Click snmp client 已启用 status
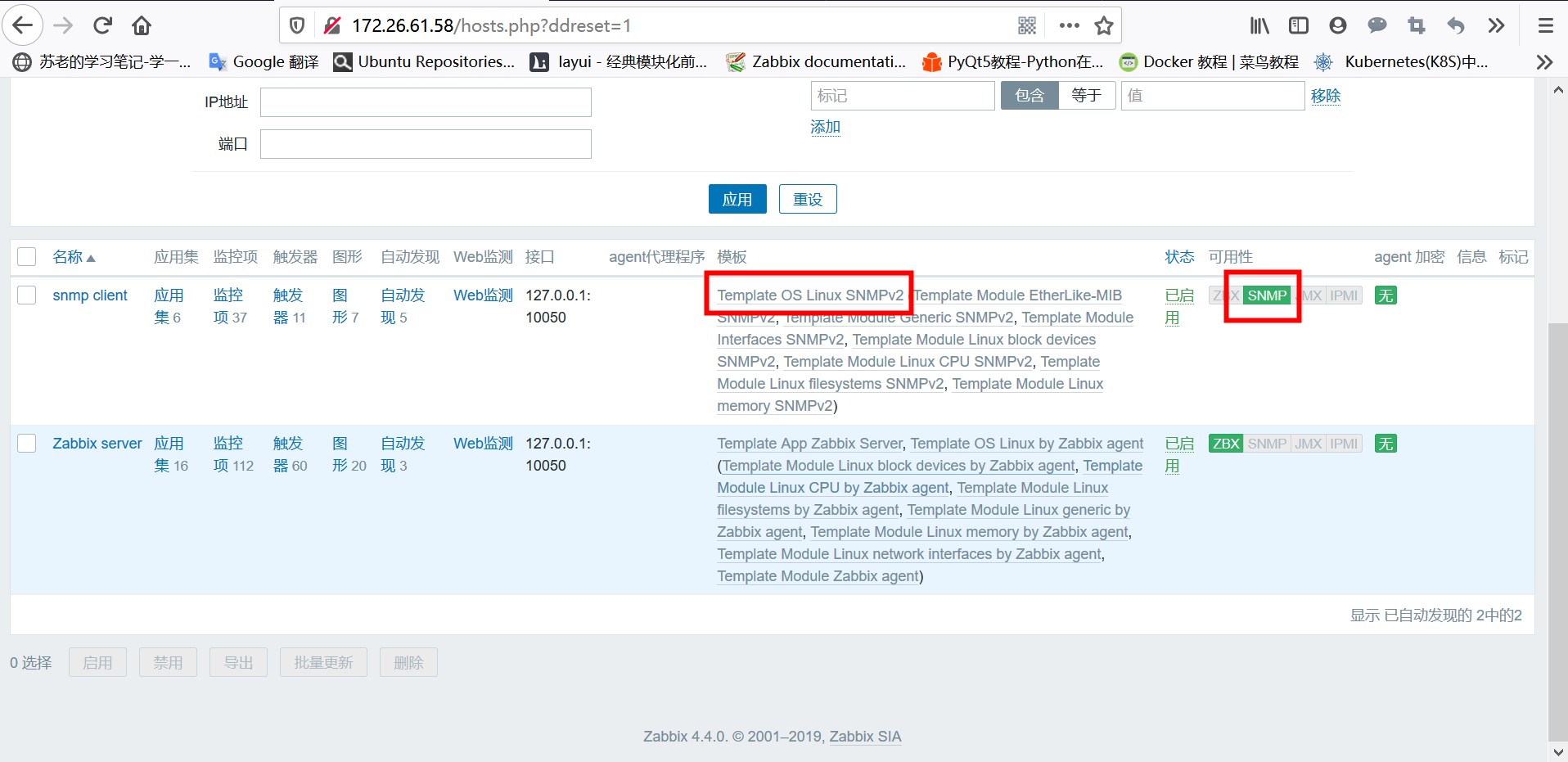1568x762 pixels. tap(1179, 306)
